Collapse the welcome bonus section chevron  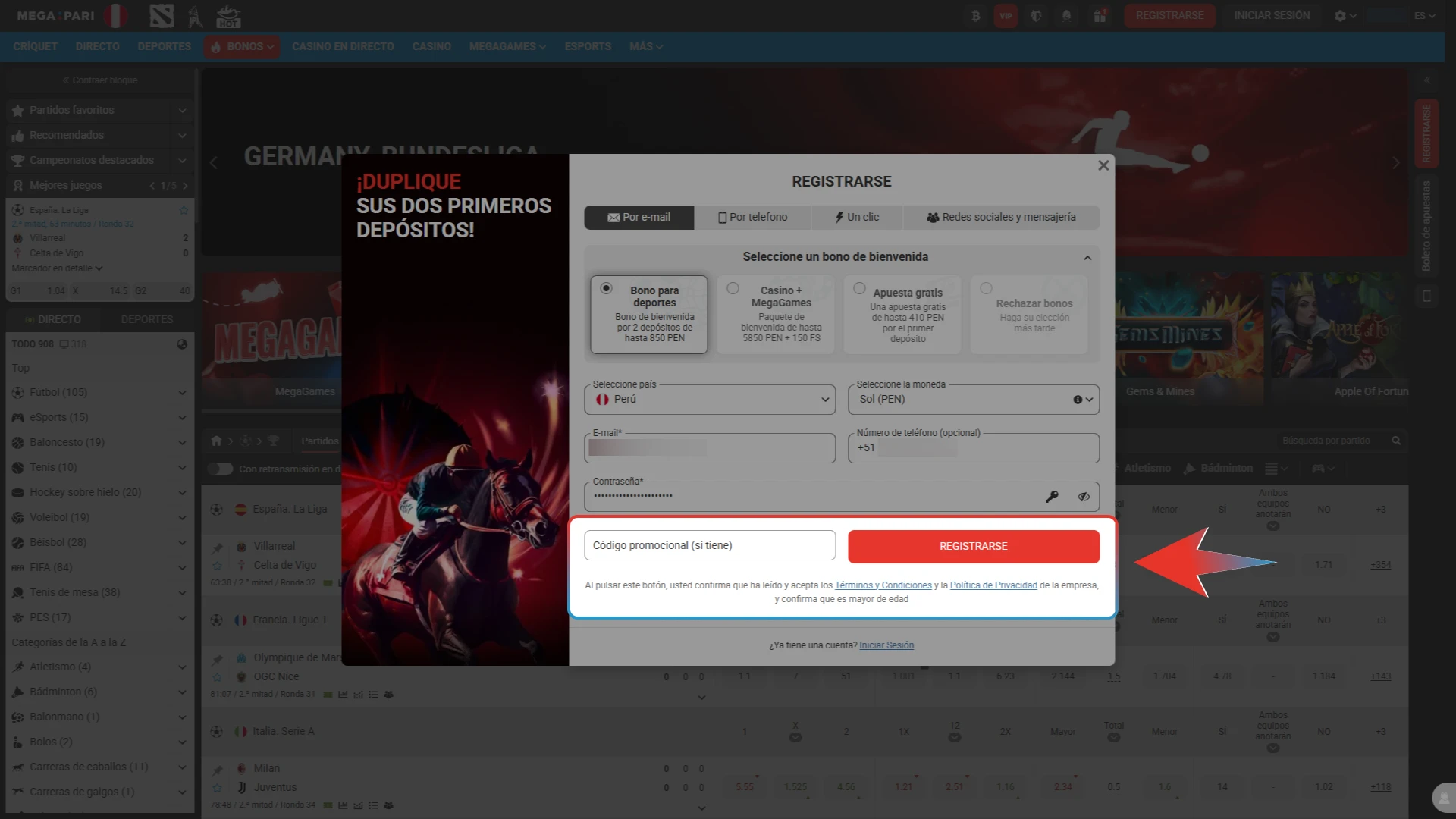tap(1087, 258)
